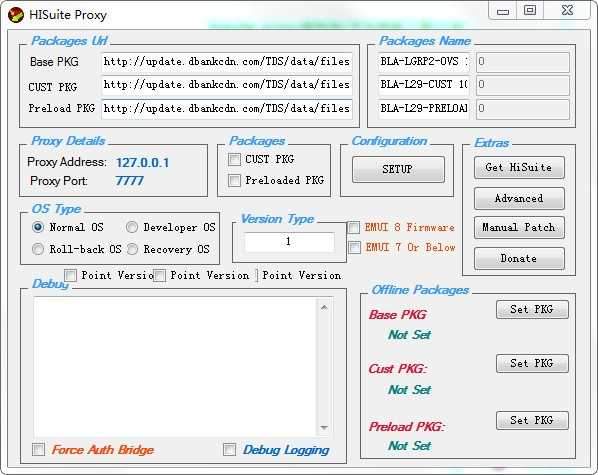Maximize the HiSuite Proxy window
Screen dimensions: 598x475
[530, 10]
